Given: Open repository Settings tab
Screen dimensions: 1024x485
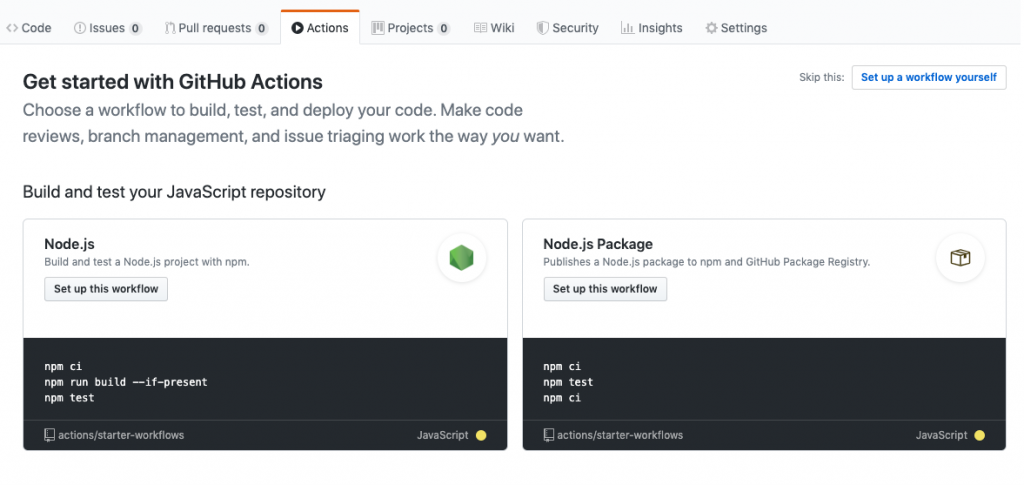Looking at the screenshot, I should [736, 28].
